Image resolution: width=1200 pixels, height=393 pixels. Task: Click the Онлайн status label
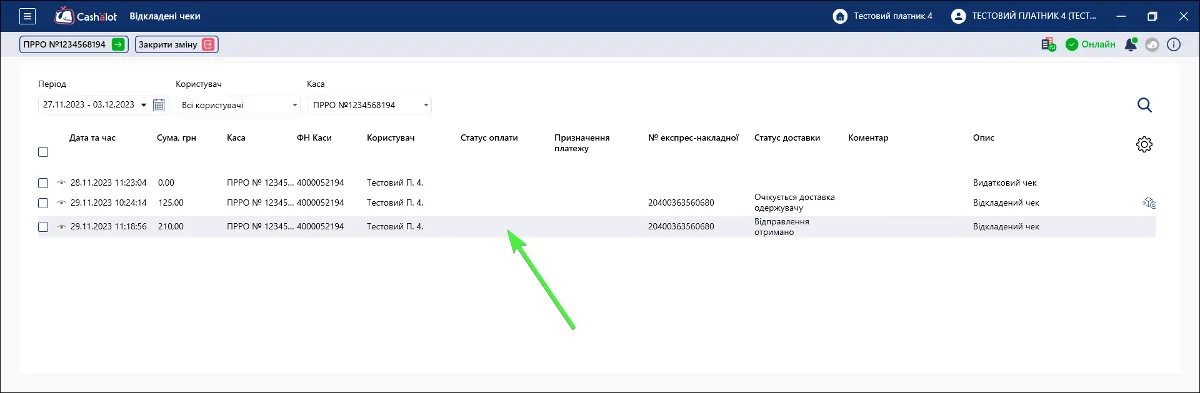click(1098, 45)
